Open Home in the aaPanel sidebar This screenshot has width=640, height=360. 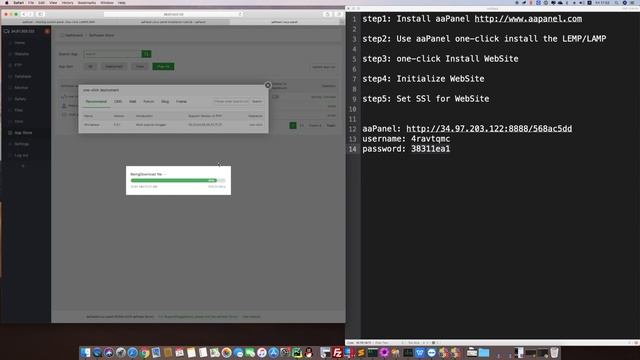pos(19,42)
